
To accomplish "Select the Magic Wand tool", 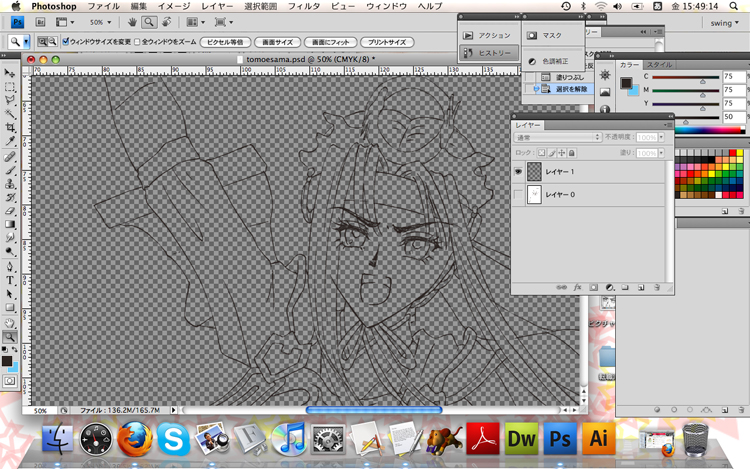I will [10, 114].
